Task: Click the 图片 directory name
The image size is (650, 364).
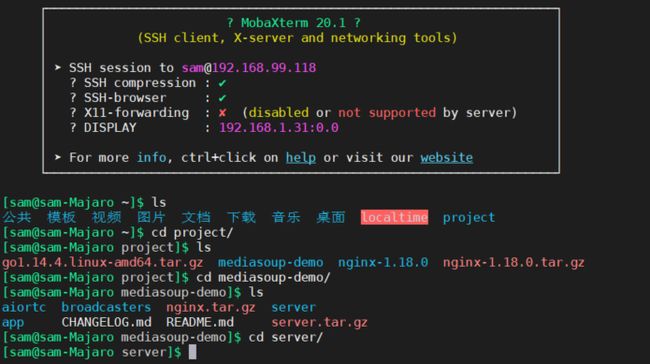Action: click(x=151, y=217)
